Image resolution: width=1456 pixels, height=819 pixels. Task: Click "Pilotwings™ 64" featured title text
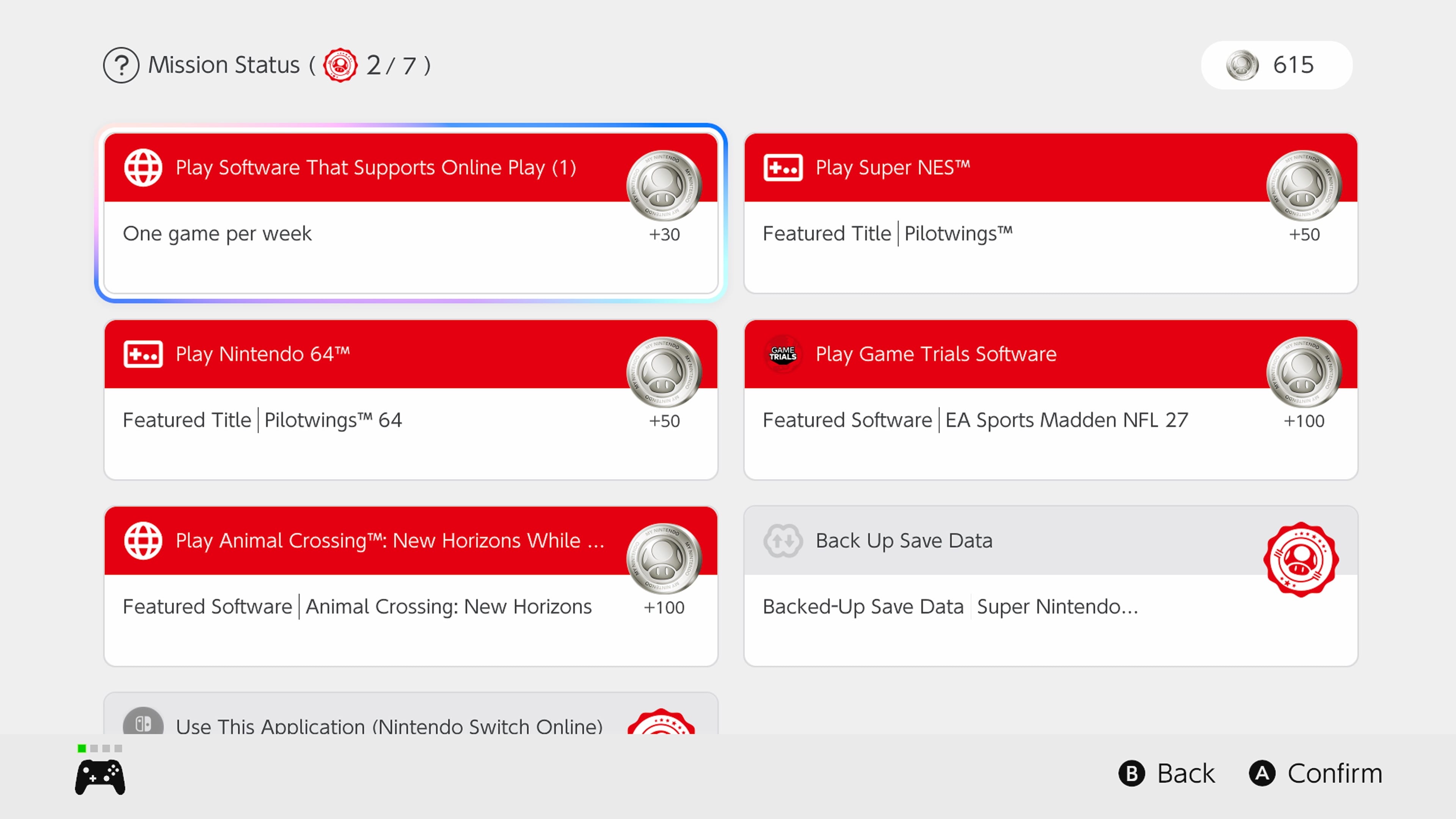(333, 420)
